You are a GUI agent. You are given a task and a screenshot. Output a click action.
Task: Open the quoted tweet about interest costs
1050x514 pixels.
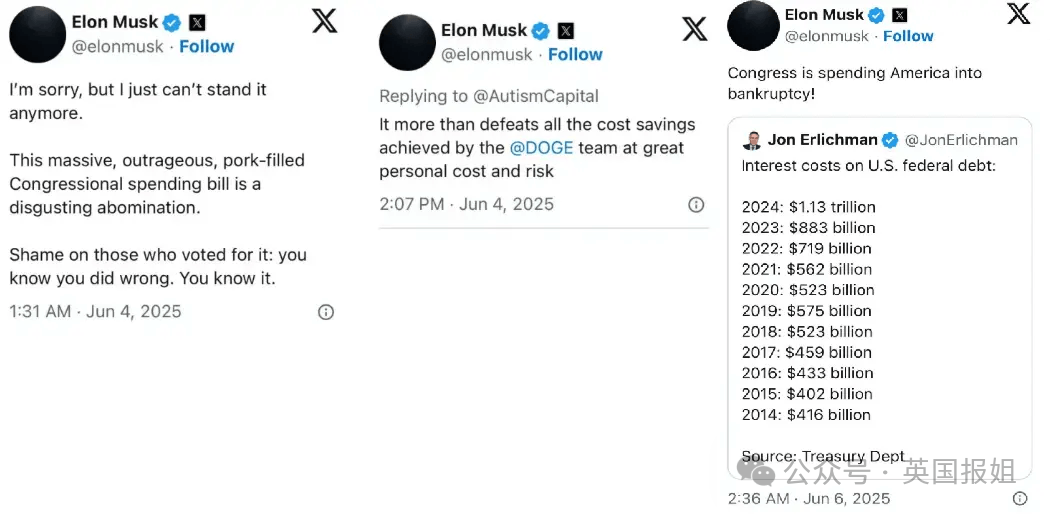880,298
